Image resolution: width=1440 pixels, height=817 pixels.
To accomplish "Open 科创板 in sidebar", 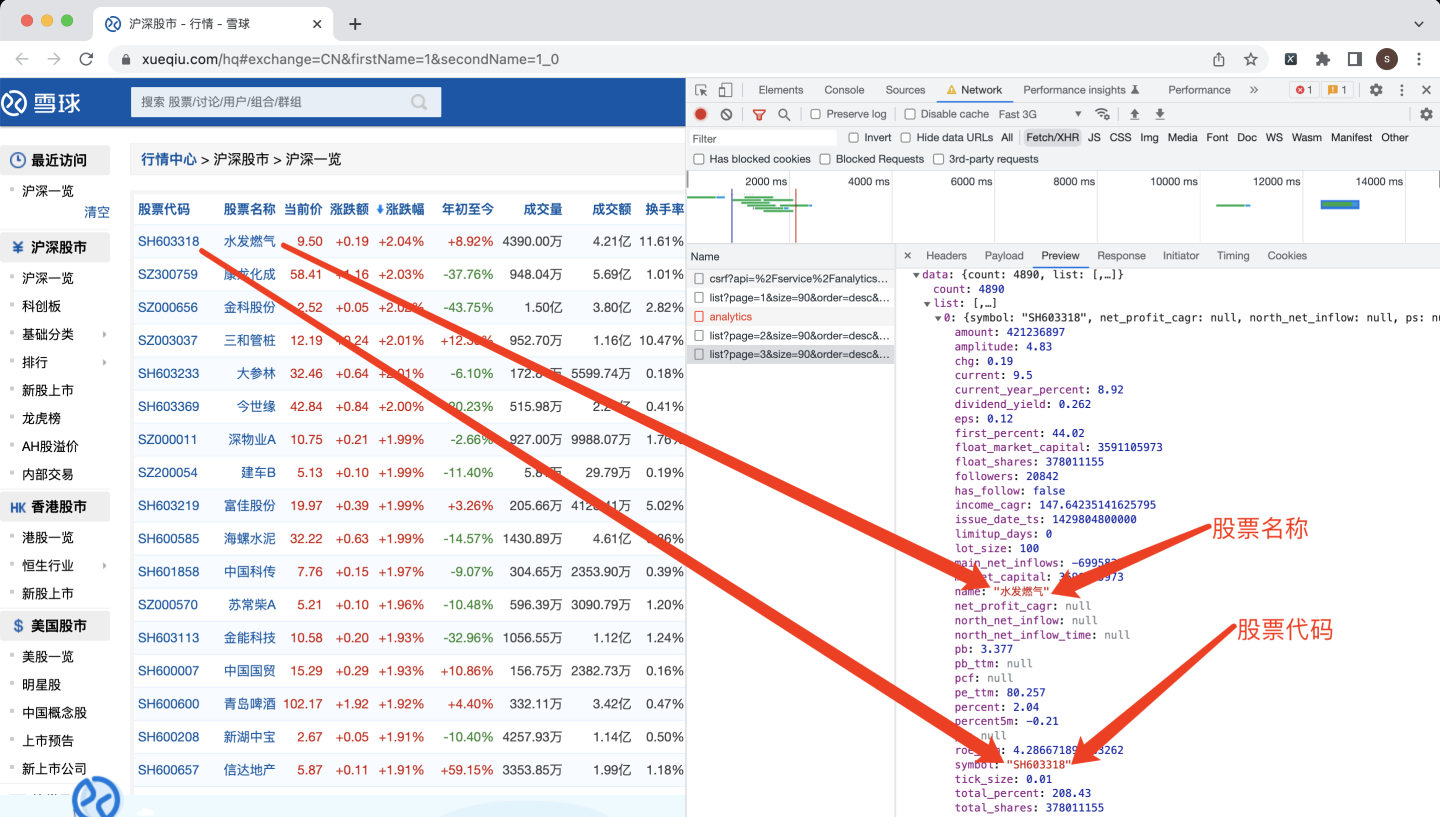I will (42, 306).
